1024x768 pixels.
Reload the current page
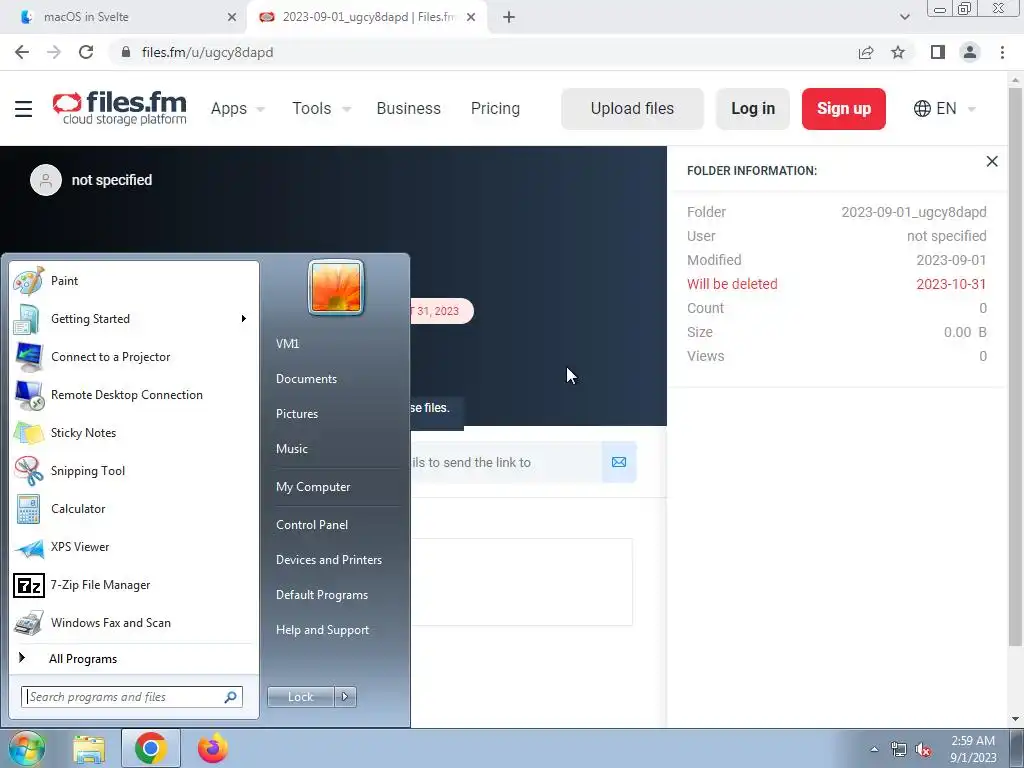(x=86, y=52)
